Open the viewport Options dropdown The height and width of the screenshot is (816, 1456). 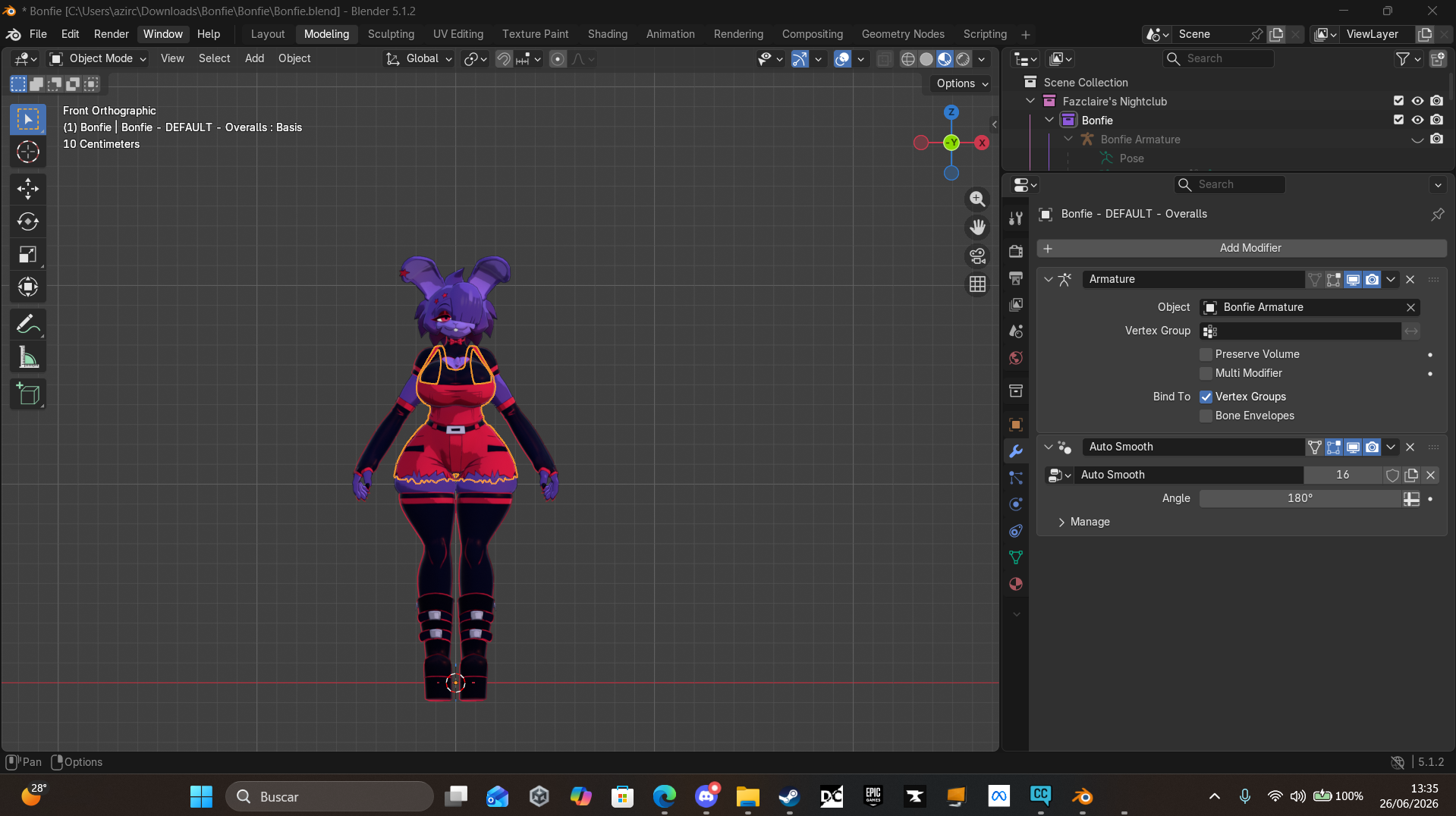pyautogui.click(x=962, y=83)
